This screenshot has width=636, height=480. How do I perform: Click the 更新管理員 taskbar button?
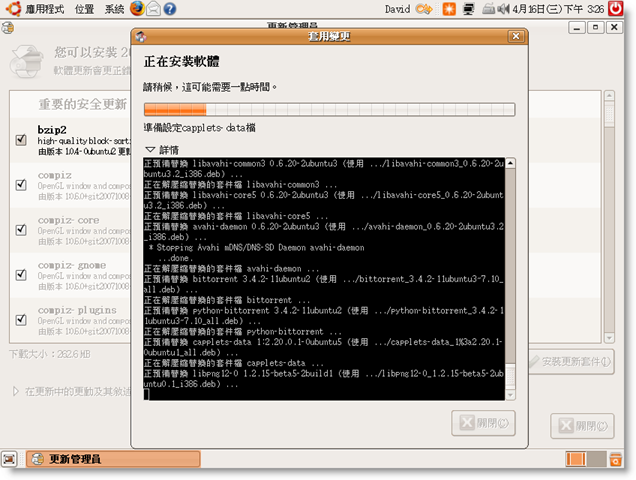click(113, 459)
